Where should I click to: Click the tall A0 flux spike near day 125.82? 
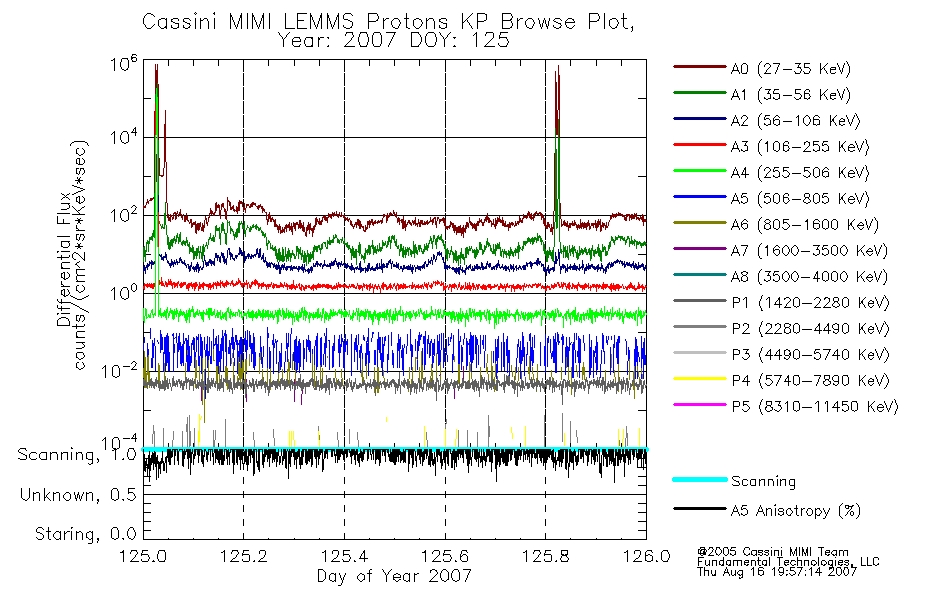pos(557,139)
